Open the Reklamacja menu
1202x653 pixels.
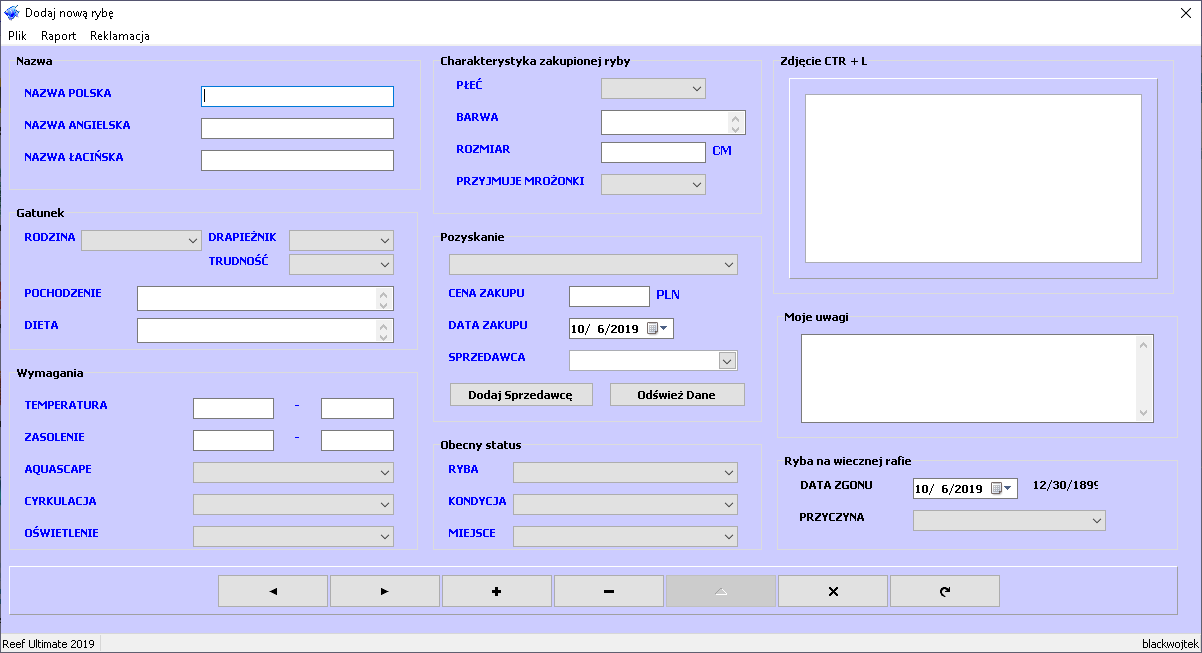pyautogui.click(x=120, y=36)
